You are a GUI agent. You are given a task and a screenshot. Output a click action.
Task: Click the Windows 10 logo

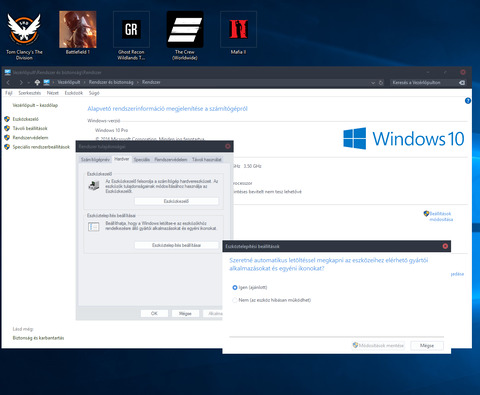pos(404,138)
